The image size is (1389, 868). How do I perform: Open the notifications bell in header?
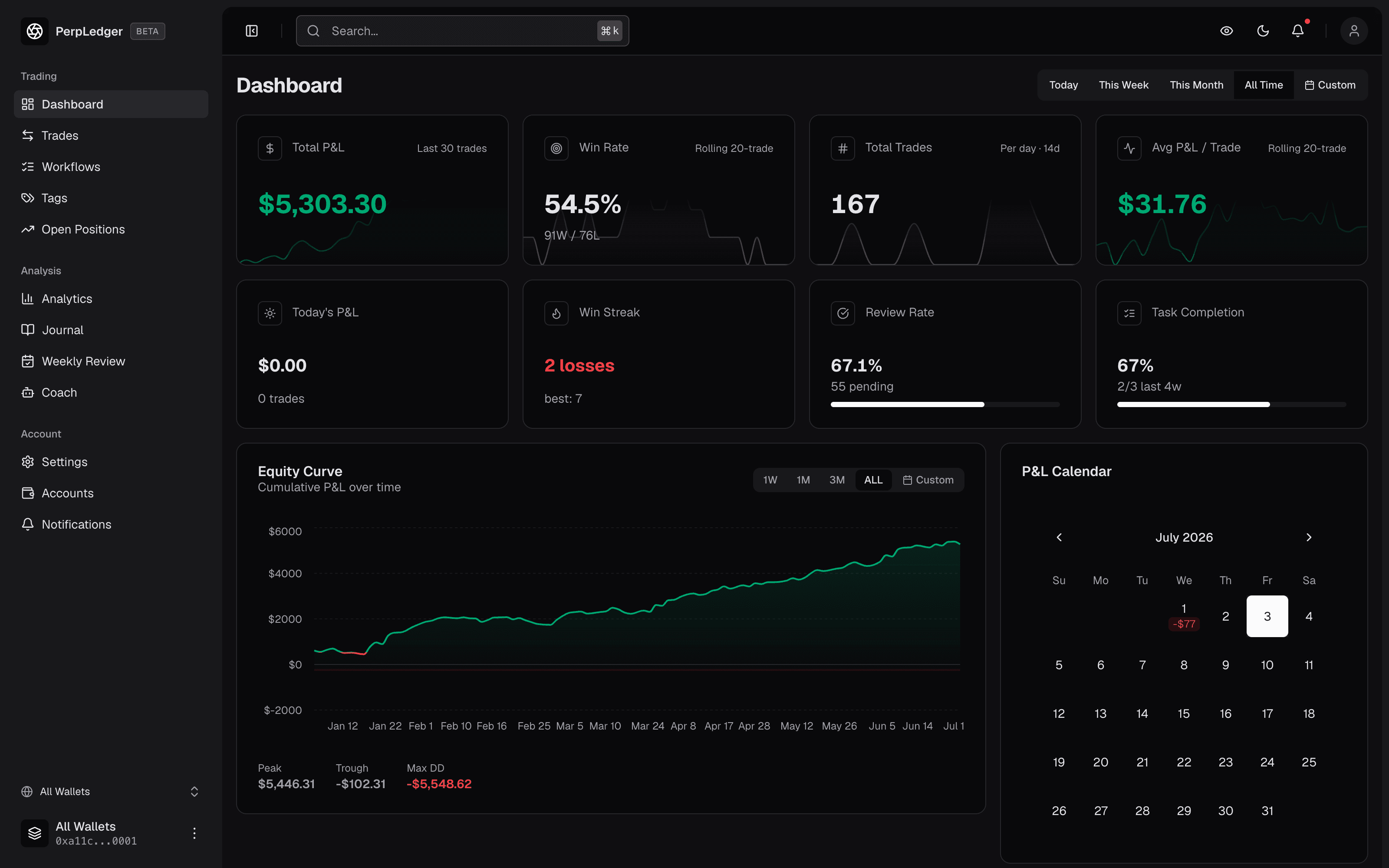[1298, 31]
